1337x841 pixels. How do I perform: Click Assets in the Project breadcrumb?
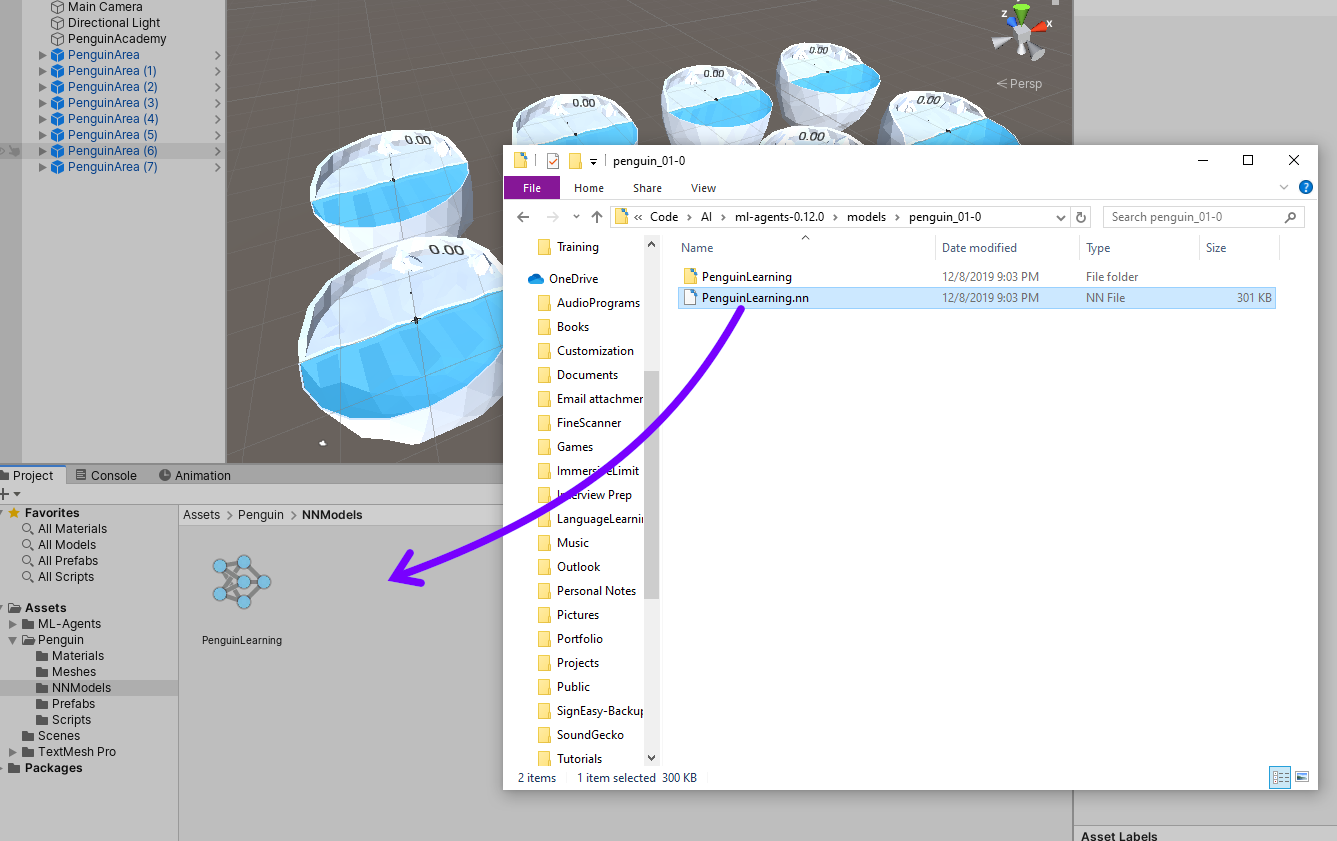click(201, 515)
